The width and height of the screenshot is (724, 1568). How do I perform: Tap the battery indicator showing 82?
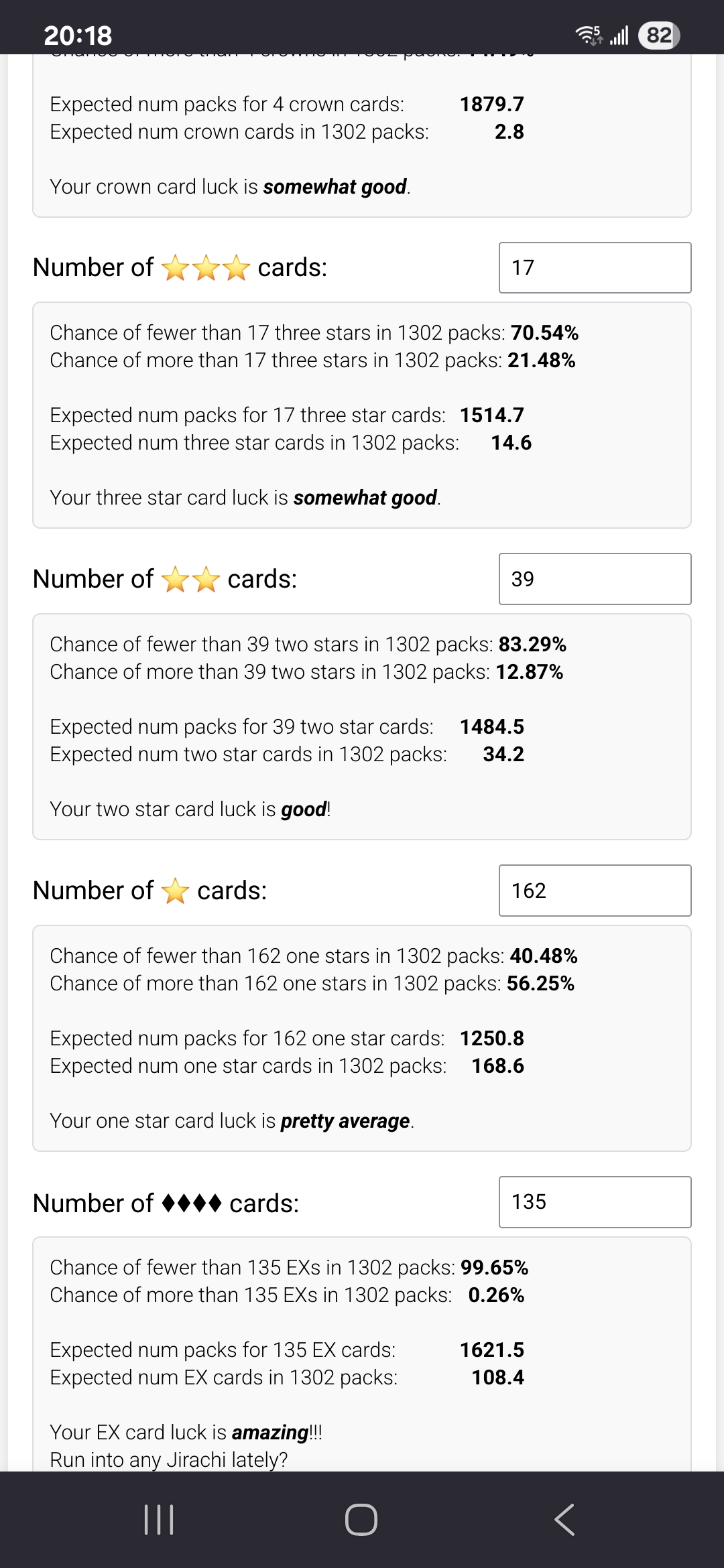point(659,35)
